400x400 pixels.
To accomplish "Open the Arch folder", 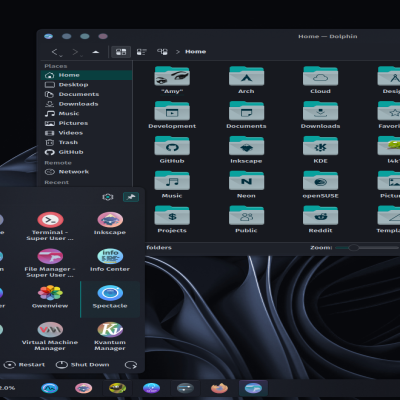I will pos(246,80).
